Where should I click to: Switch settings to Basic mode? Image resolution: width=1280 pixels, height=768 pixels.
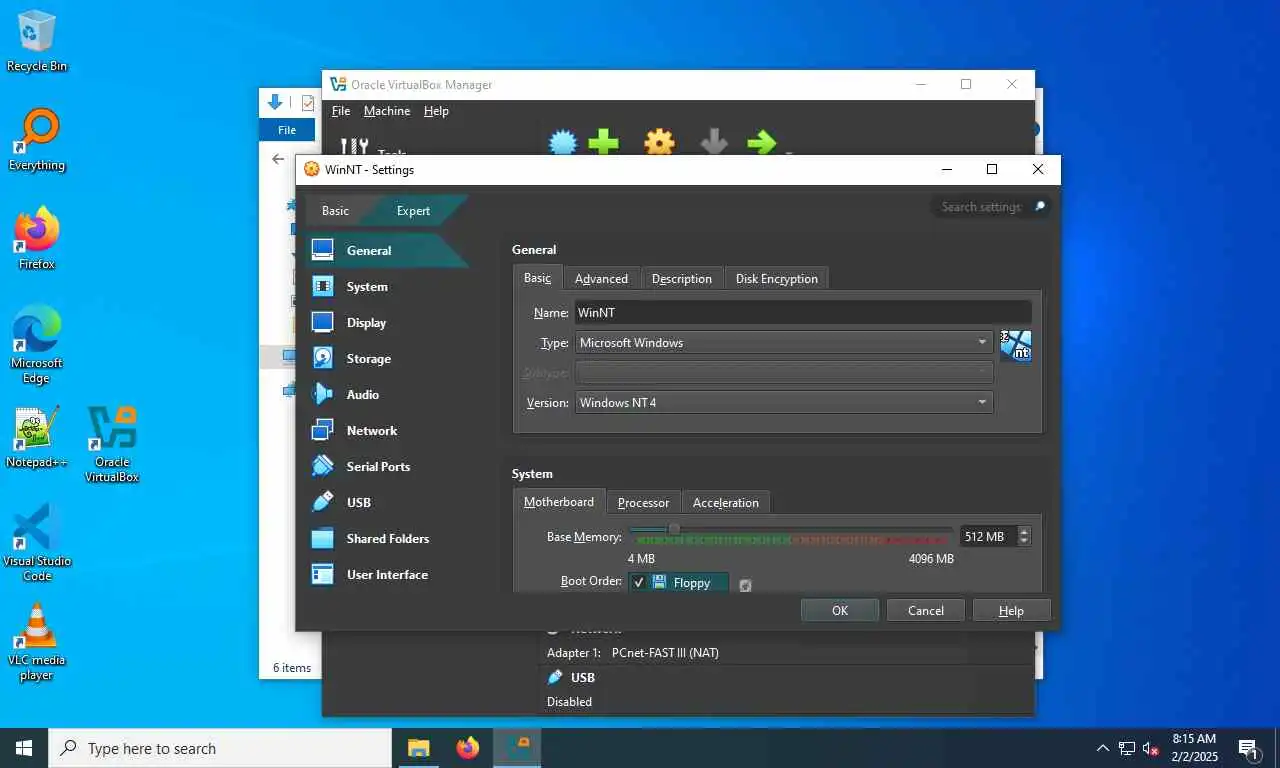click(336, 211)
